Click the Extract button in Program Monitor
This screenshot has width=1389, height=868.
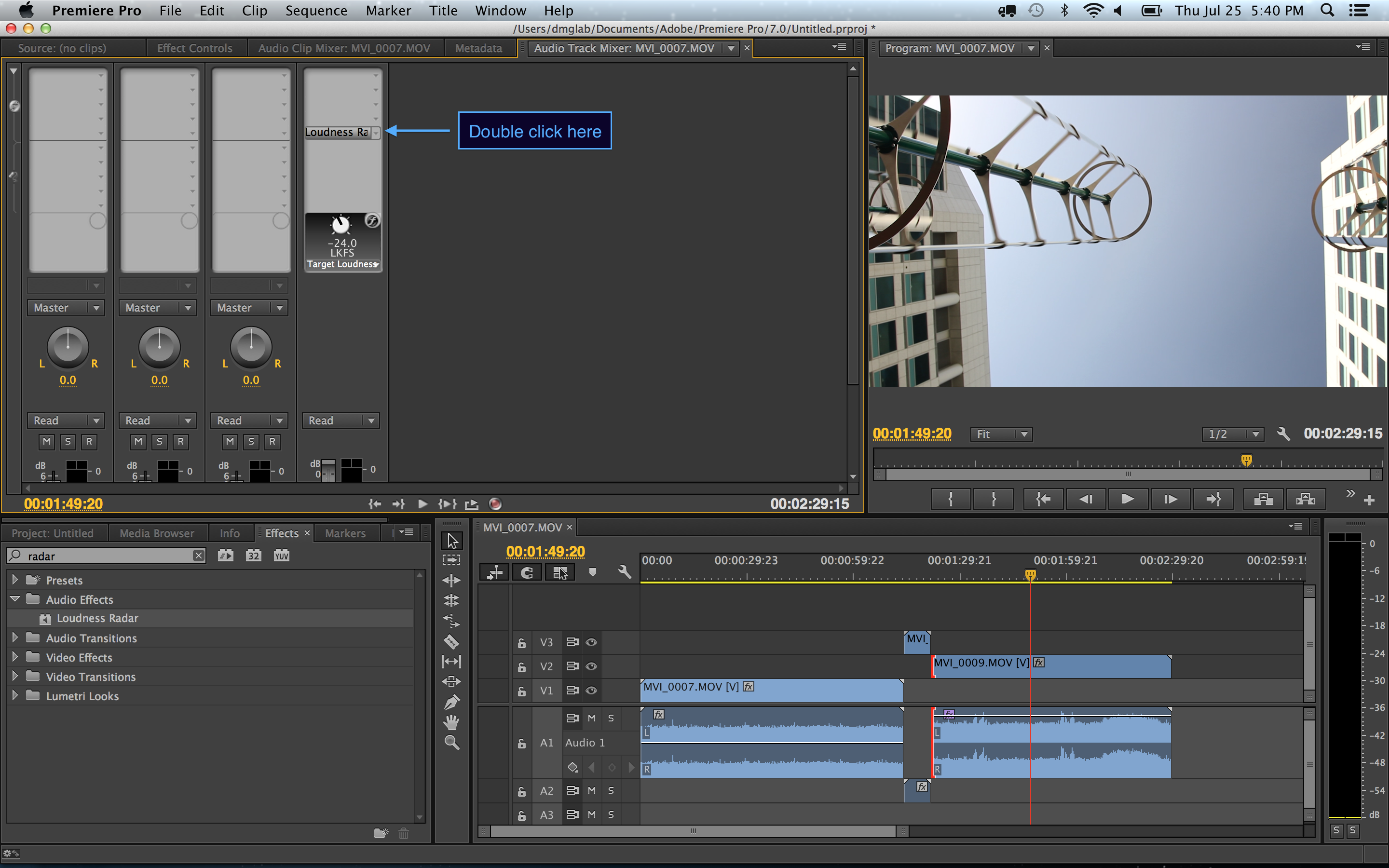pos(1305,499)
